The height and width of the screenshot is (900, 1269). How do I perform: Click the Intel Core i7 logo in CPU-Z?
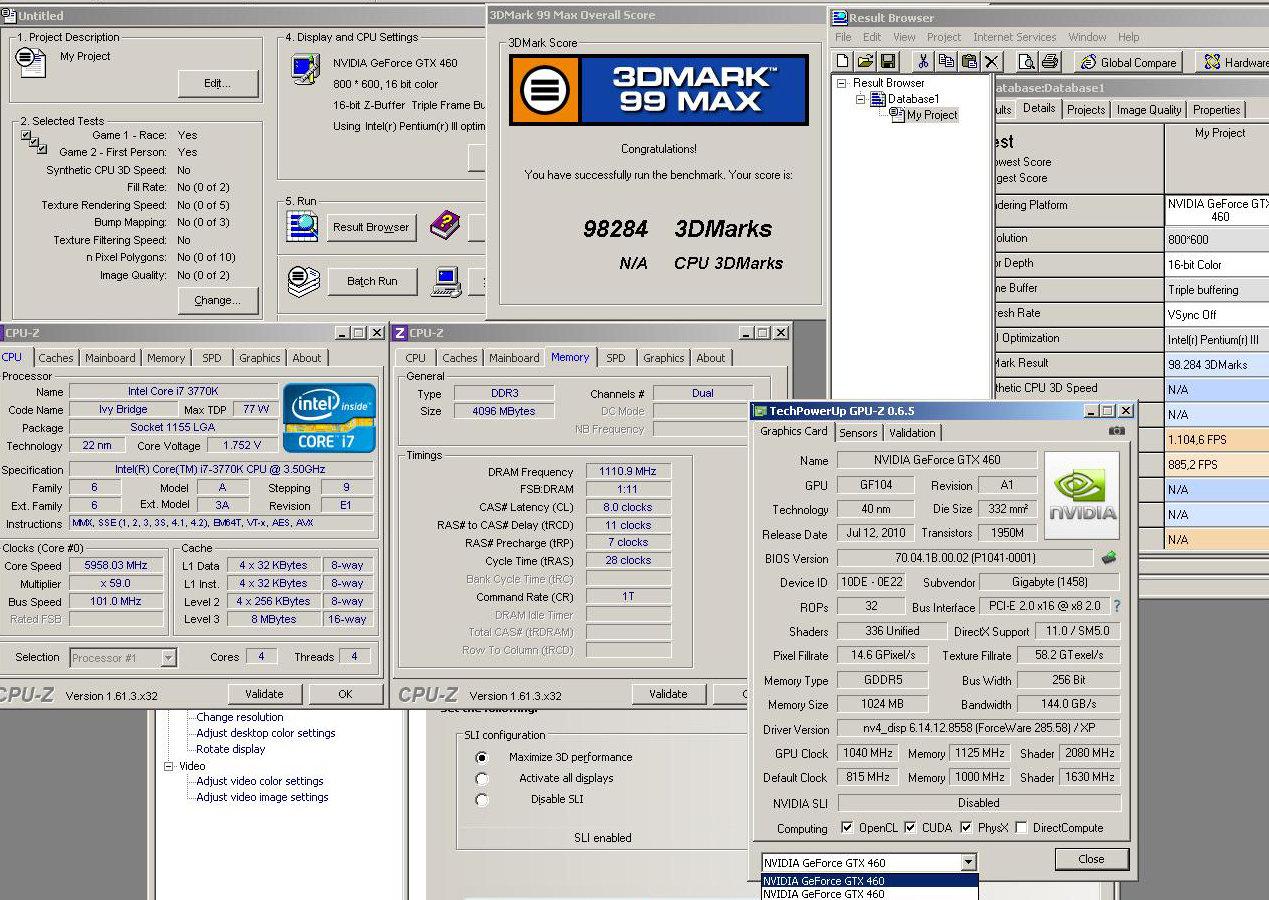(x=330, y=417)
